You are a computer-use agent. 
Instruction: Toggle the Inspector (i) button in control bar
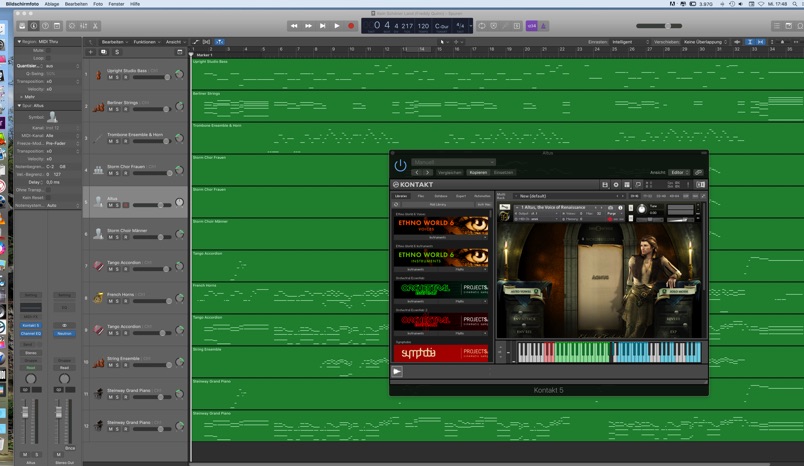pyautogui.click(x=34, y=26)
